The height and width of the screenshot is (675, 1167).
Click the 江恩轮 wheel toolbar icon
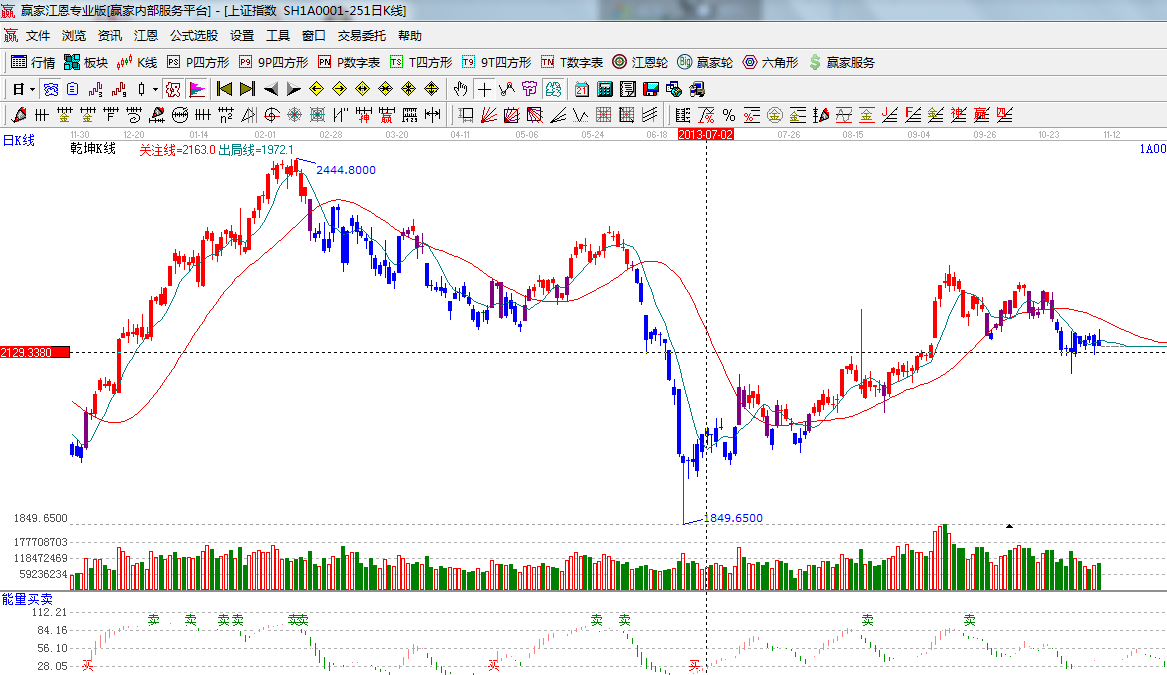tap(640, 62)
